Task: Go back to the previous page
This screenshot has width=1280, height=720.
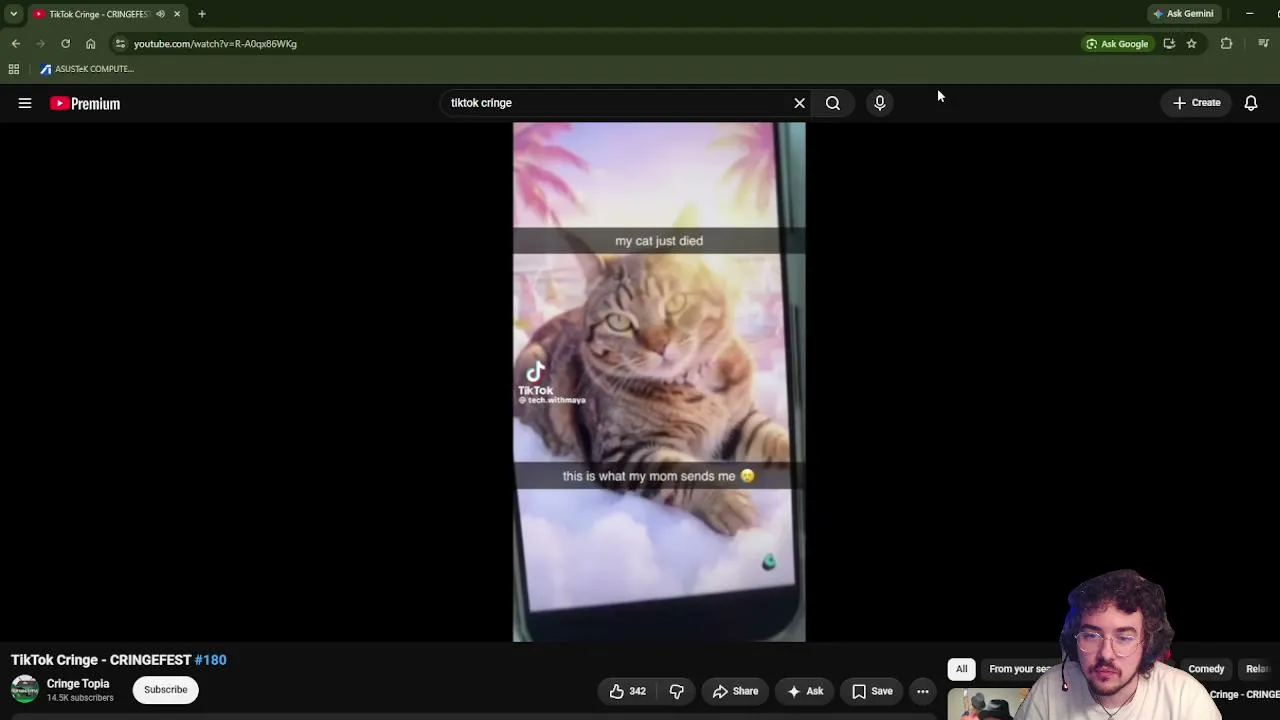Action: pos(16,44)
